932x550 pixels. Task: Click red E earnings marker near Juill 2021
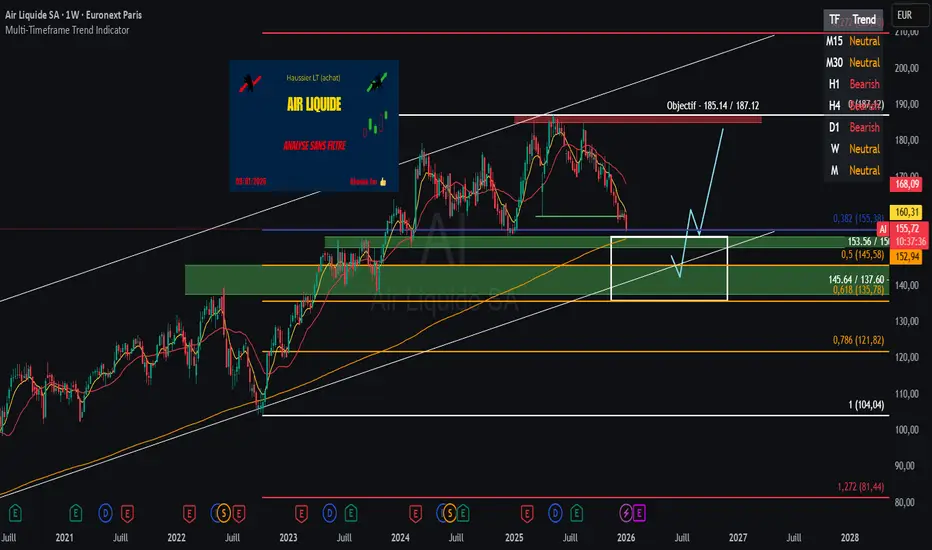127,513
